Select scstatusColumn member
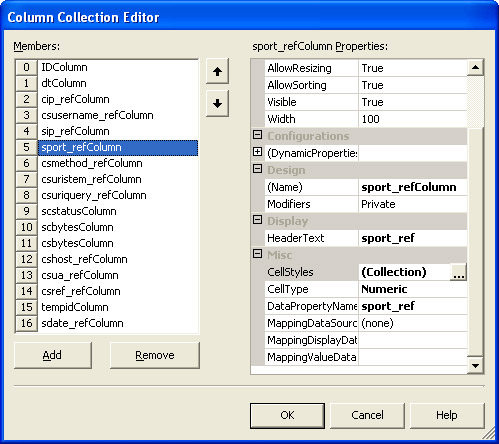Screen dimensions: 499x444 118,211
